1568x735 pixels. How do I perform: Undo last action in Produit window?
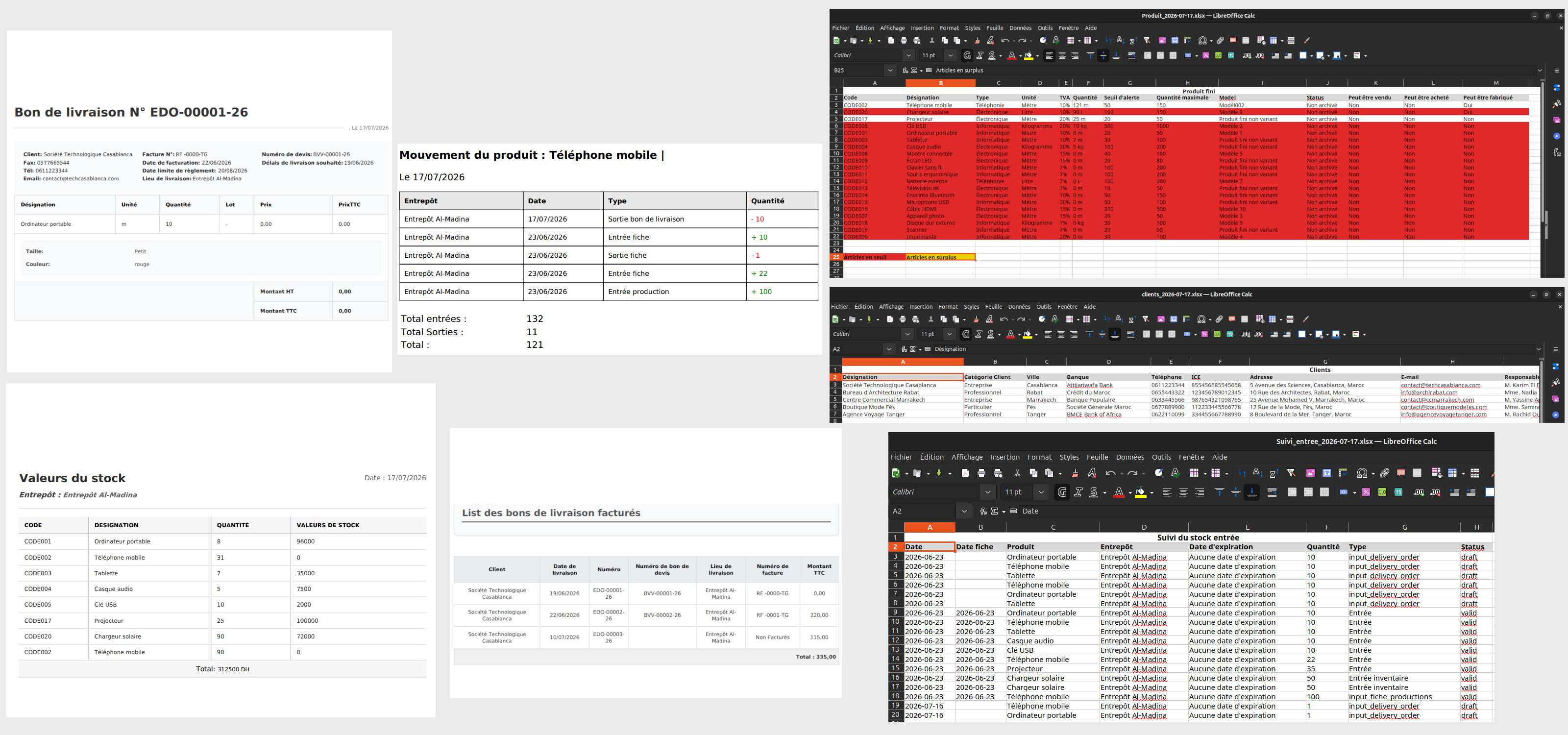pos(1004,41)
